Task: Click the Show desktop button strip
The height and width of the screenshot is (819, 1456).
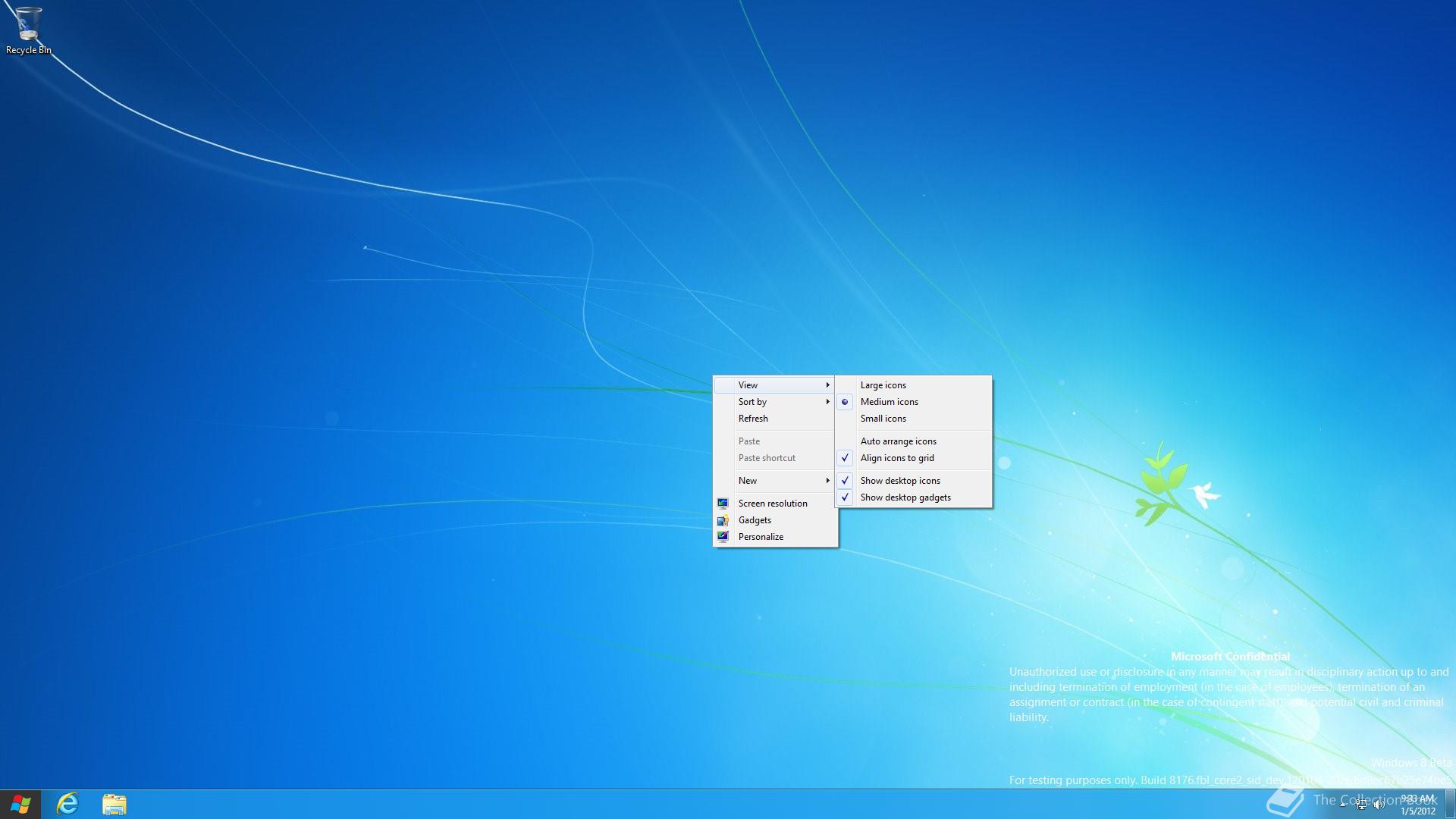Action: [1450, 805]
